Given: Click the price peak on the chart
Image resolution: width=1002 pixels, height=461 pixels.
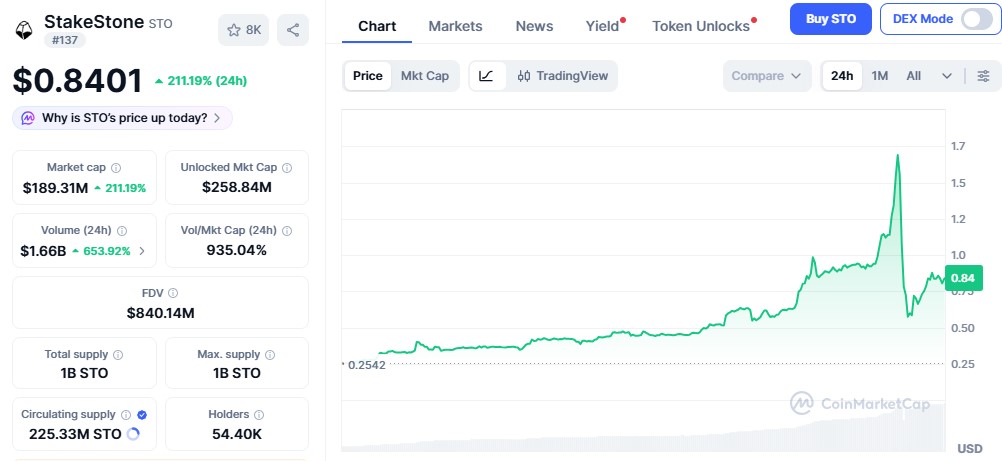Looking at the screenshot, I should click(x=898, y=155).
